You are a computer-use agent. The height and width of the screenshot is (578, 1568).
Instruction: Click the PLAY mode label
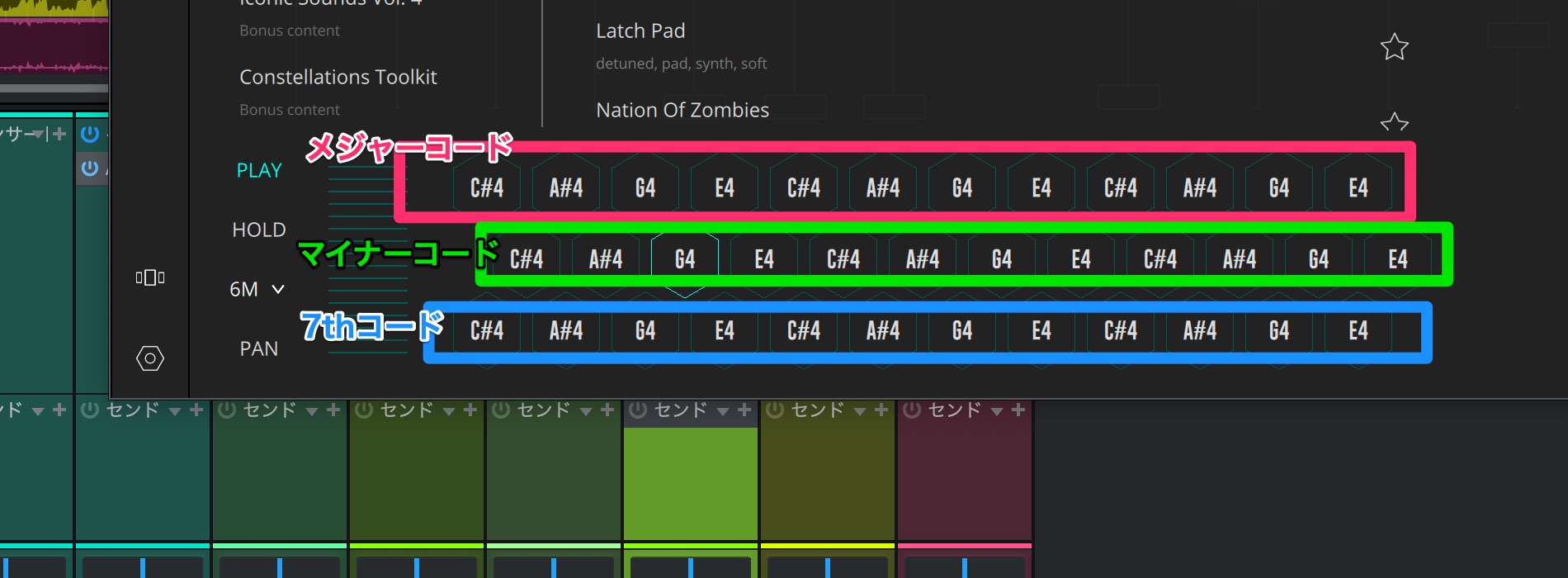point(259,170)
